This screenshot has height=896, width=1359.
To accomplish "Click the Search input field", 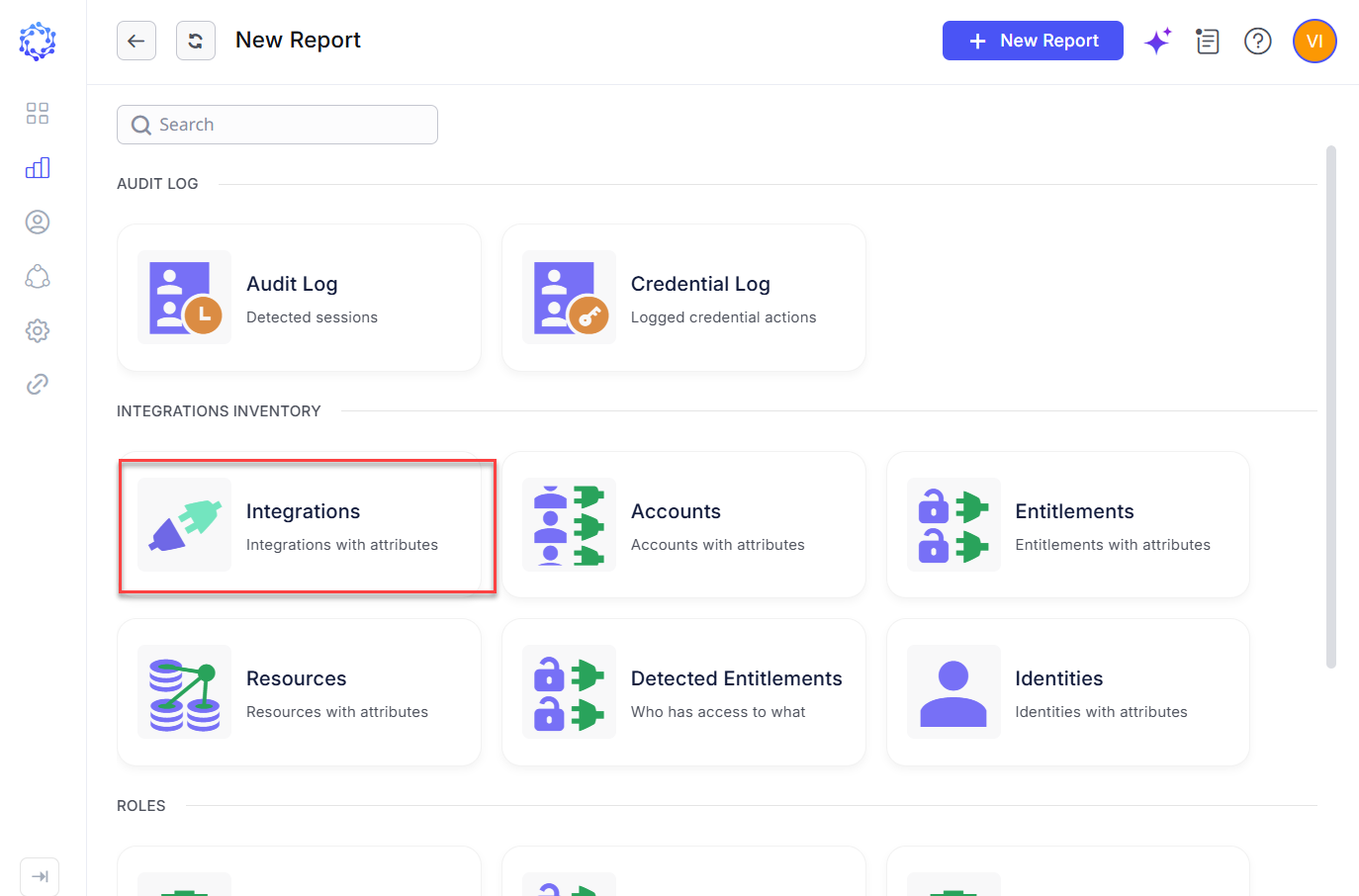I will click(x=277, y=125).
